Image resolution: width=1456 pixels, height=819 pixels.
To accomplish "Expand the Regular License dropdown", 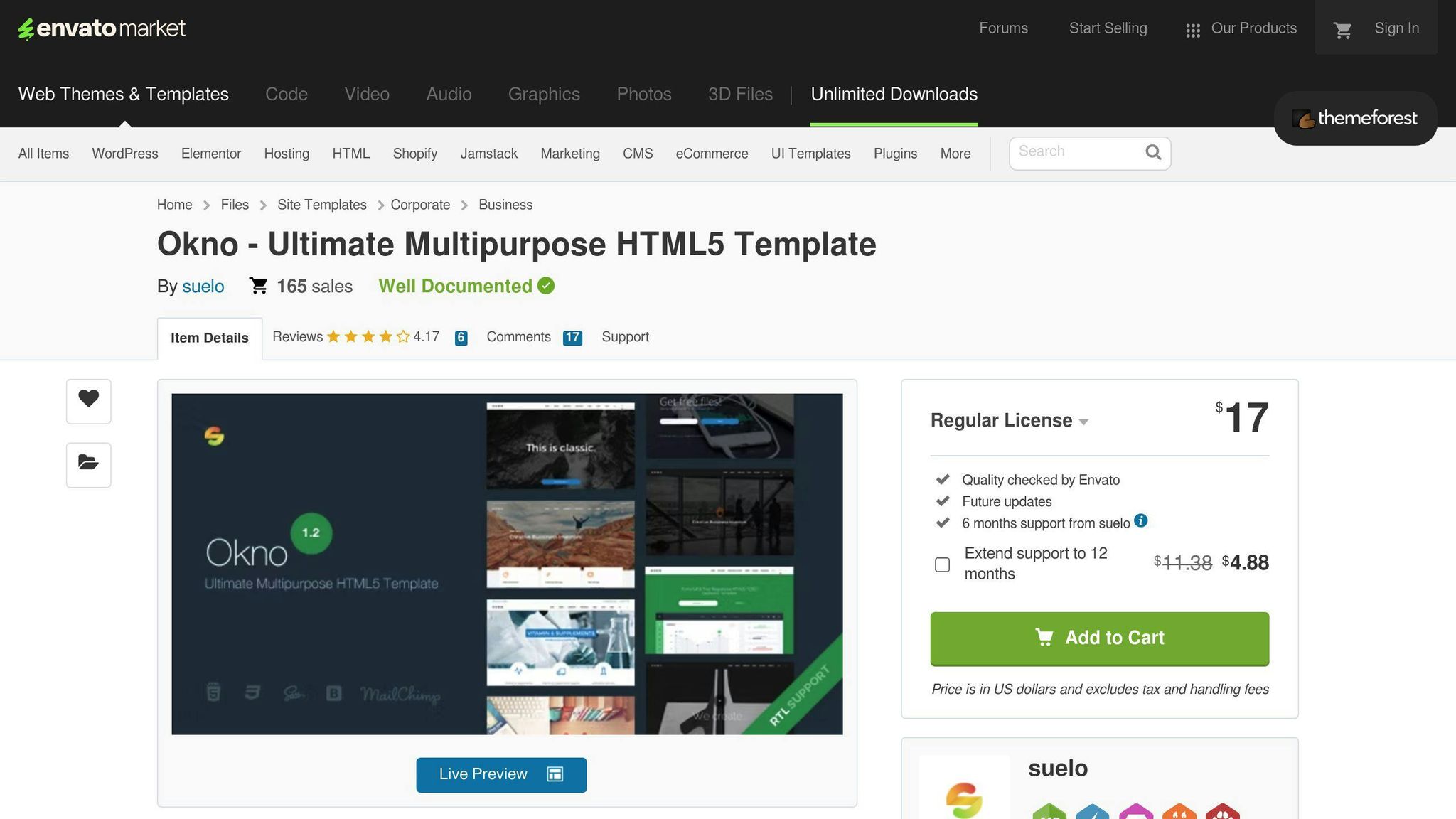I will (x=1010, y=421).
